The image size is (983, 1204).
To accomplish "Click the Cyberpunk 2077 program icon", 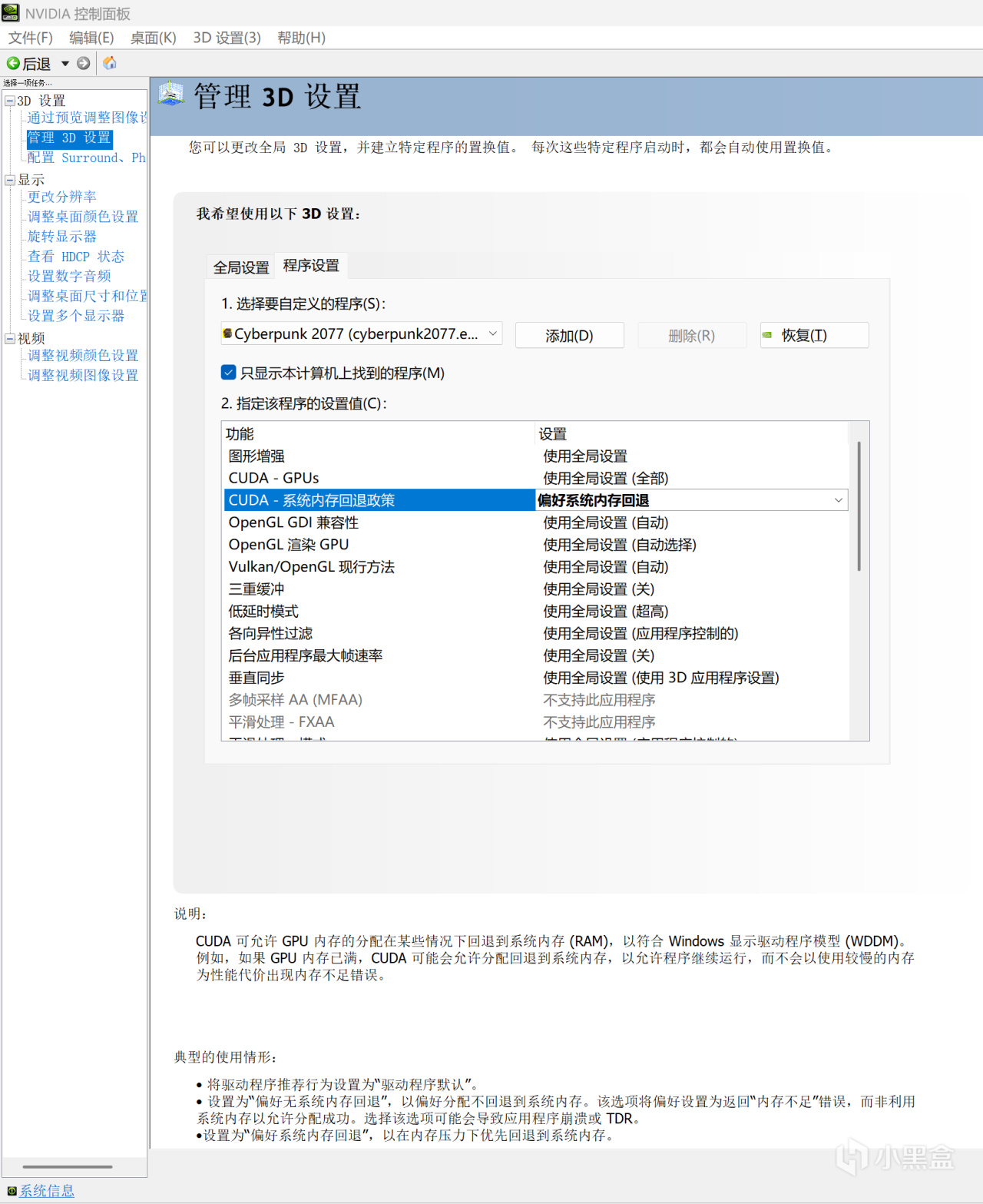I will click(227, 333).
